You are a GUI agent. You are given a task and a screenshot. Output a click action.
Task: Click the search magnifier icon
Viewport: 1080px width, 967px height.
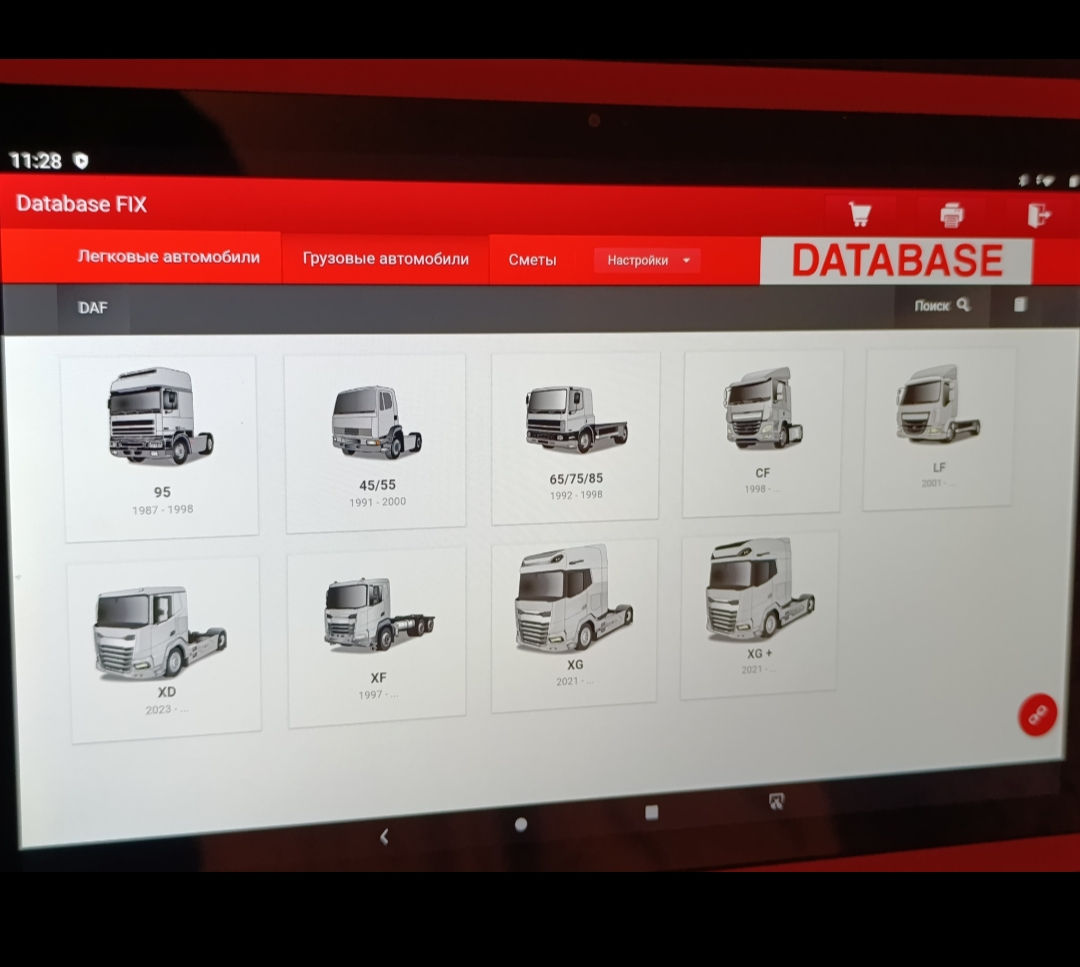(964, 304)
